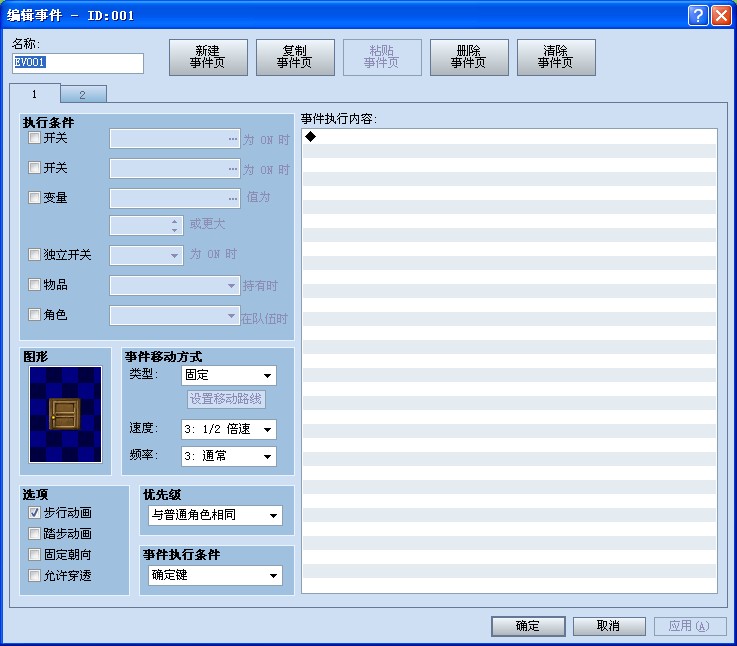Enable the 物品 condition checkbox
737x646 pixels.
click(34, 284)
